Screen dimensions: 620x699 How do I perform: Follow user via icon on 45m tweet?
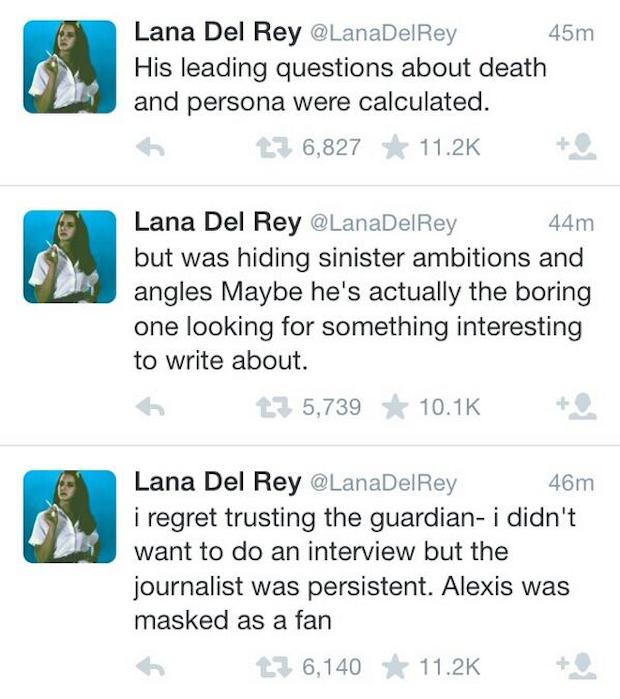(x=577, y=147)
